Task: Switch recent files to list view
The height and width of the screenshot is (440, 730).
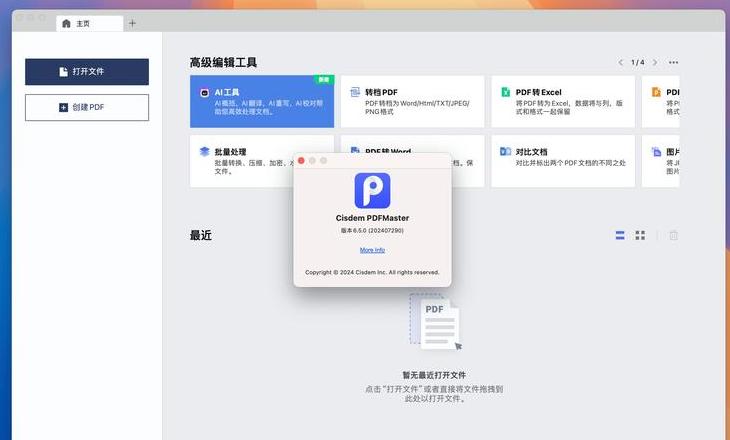Action: point(620,236)
